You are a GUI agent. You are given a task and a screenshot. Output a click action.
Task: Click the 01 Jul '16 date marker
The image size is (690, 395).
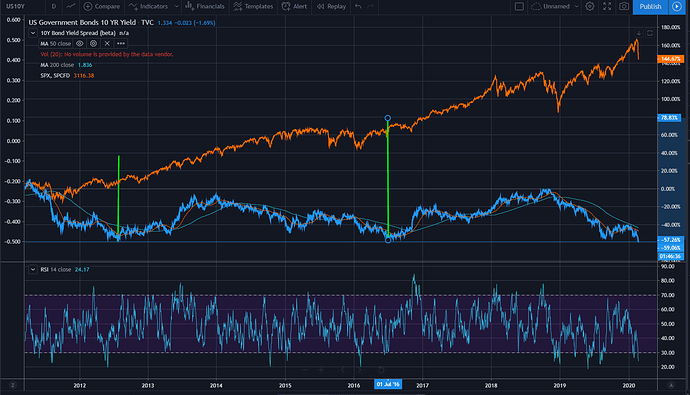[388, 384]
